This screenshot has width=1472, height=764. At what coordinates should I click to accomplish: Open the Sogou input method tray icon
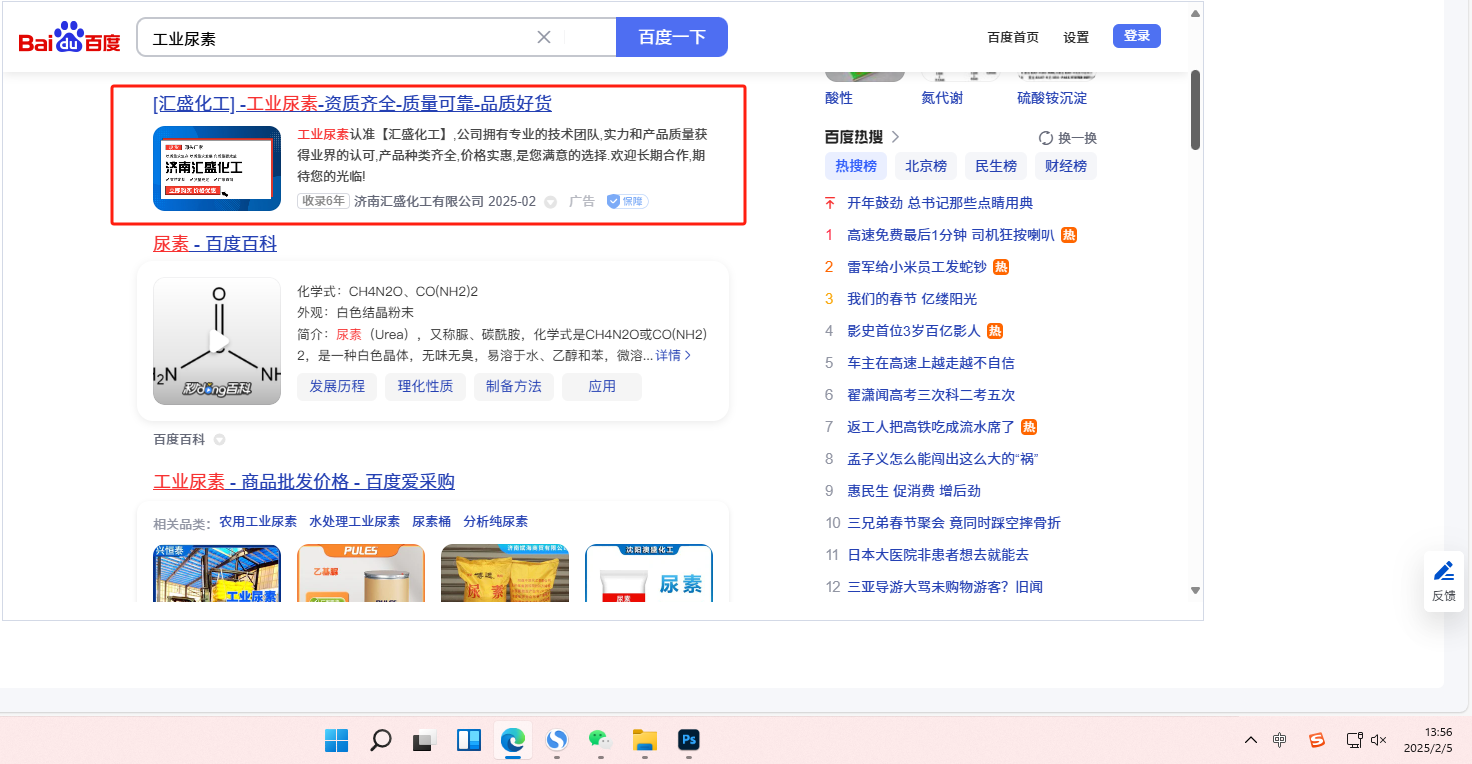pos(1317,740)
